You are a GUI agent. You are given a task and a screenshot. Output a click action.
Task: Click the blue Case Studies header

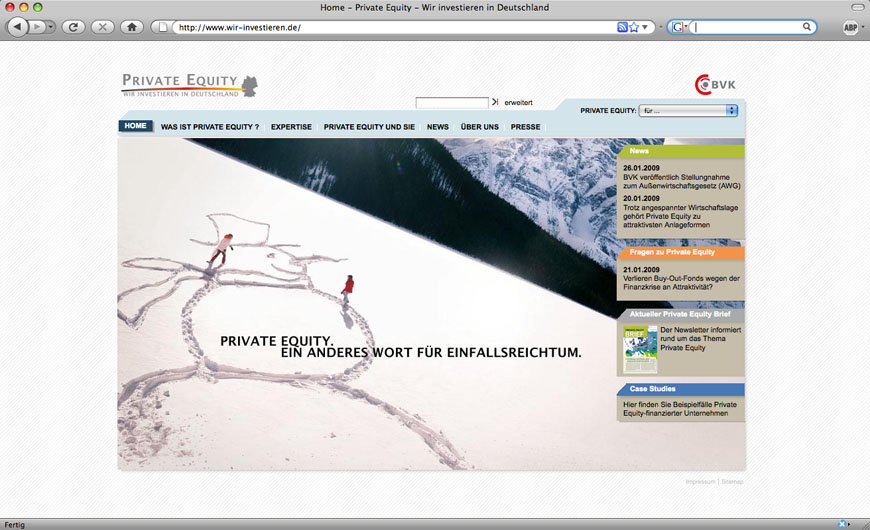click(681, 389)
